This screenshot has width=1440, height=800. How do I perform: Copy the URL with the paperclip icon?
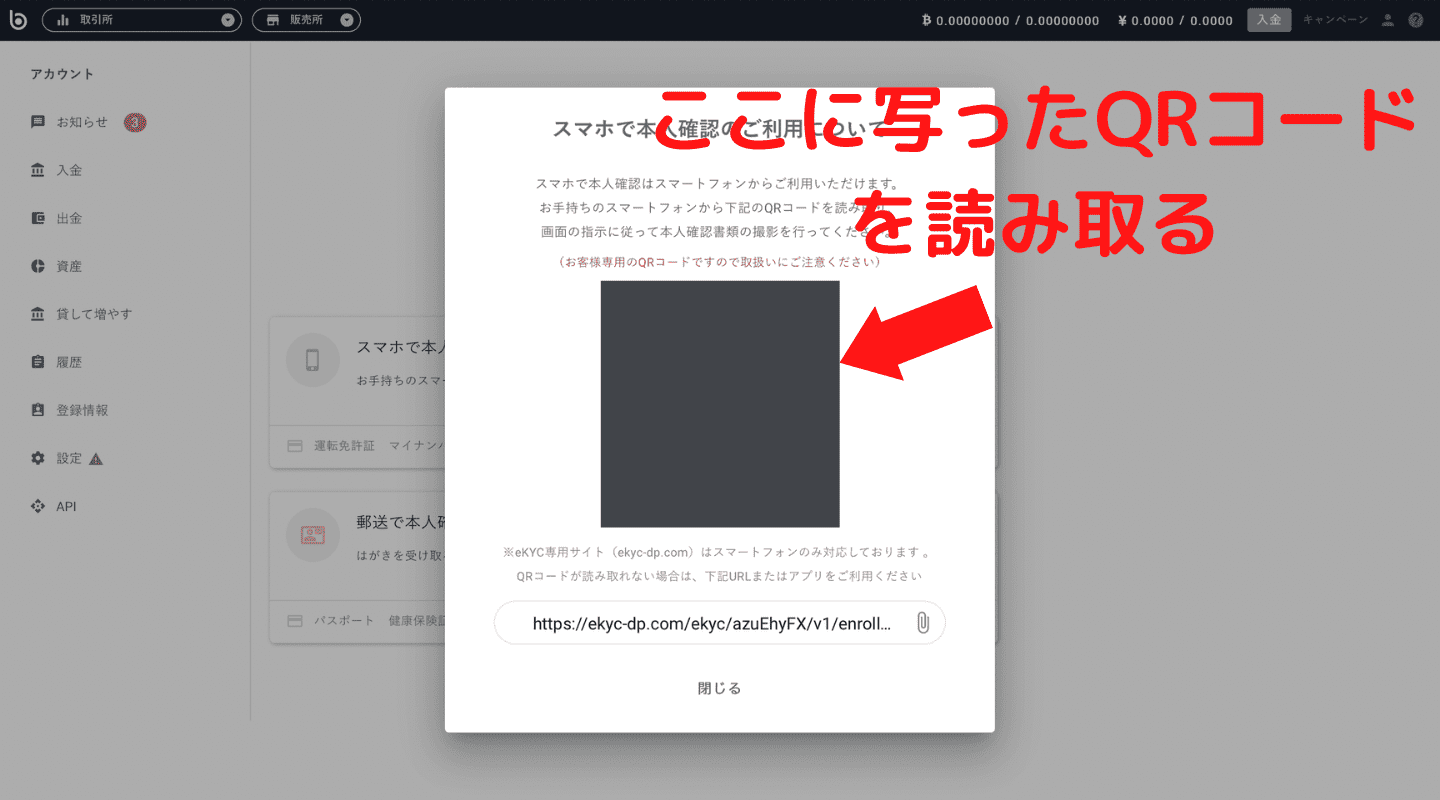[922, 623]
